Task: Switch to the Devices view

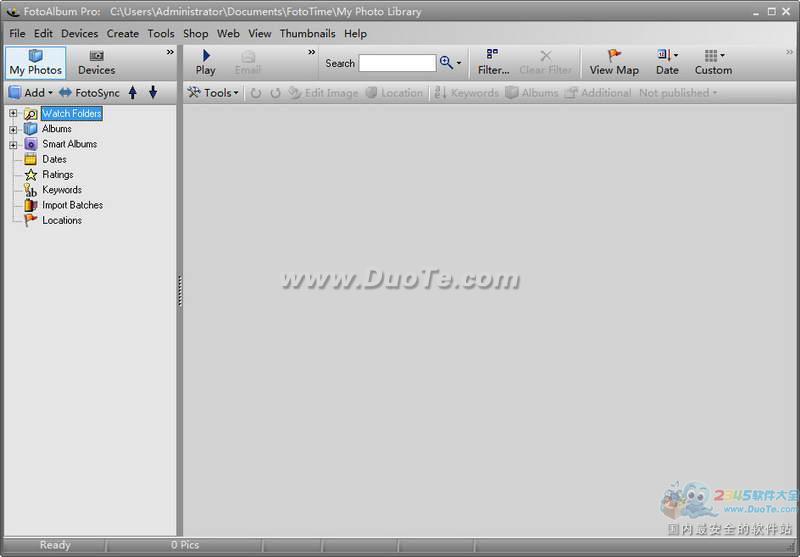Action: click(96, 63)
